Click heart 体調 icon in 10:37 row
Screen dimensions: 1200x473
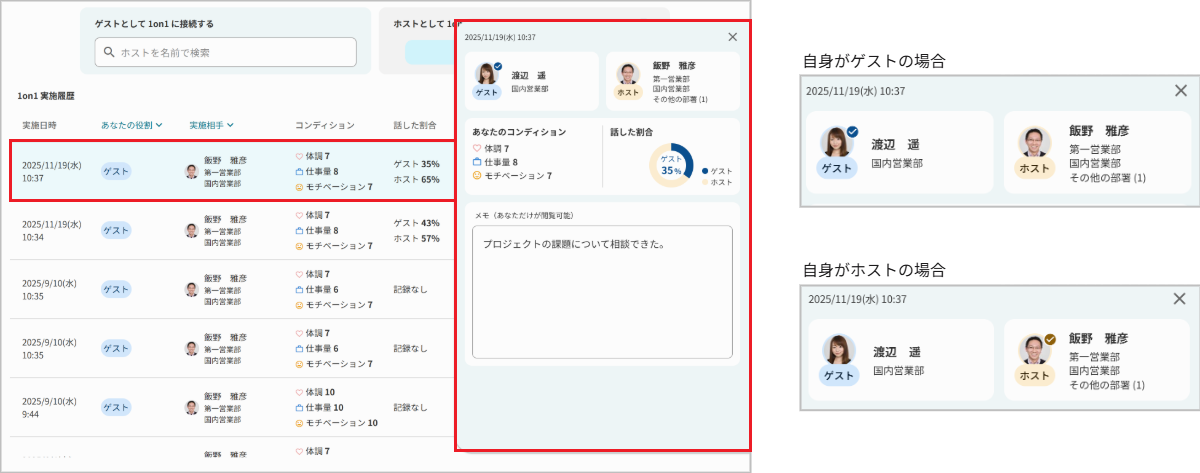pyautogui.click(x=299, y=156)
